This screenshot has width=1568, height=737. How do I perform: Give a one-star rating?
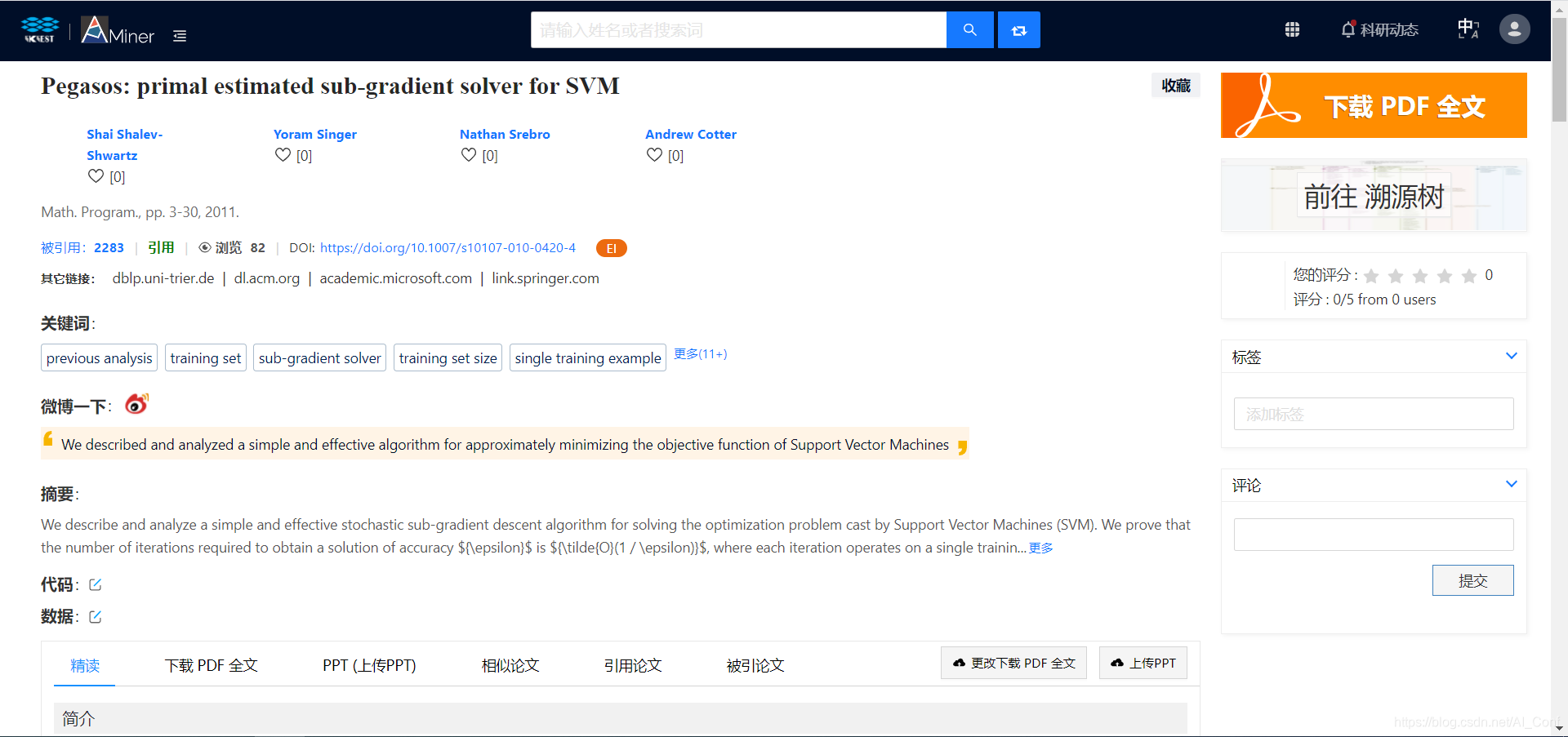click(x=1371, y=276)
